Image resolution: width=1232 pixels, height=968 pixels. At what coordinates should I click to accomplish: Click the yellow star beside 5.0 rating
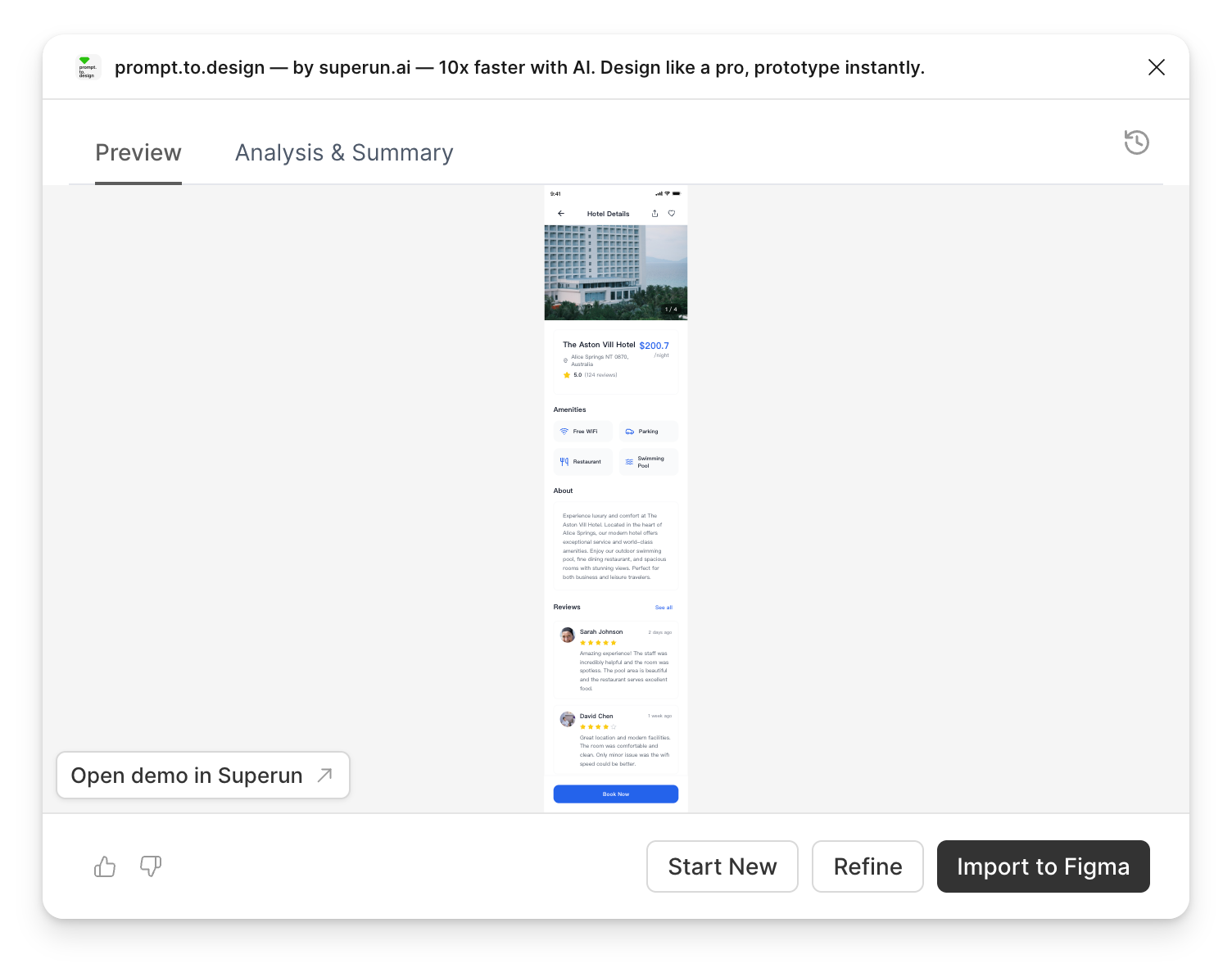[x=567, y=375]
